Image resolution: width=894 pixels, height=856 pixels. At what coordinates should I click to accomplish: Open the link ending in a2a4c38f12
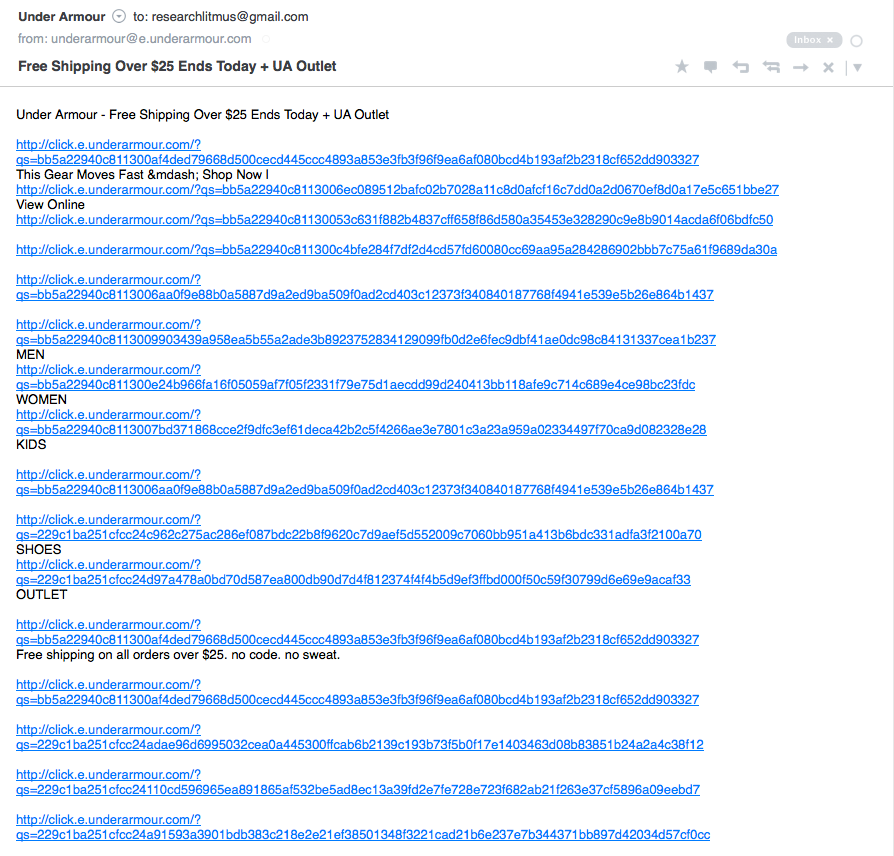coord(360,737)
